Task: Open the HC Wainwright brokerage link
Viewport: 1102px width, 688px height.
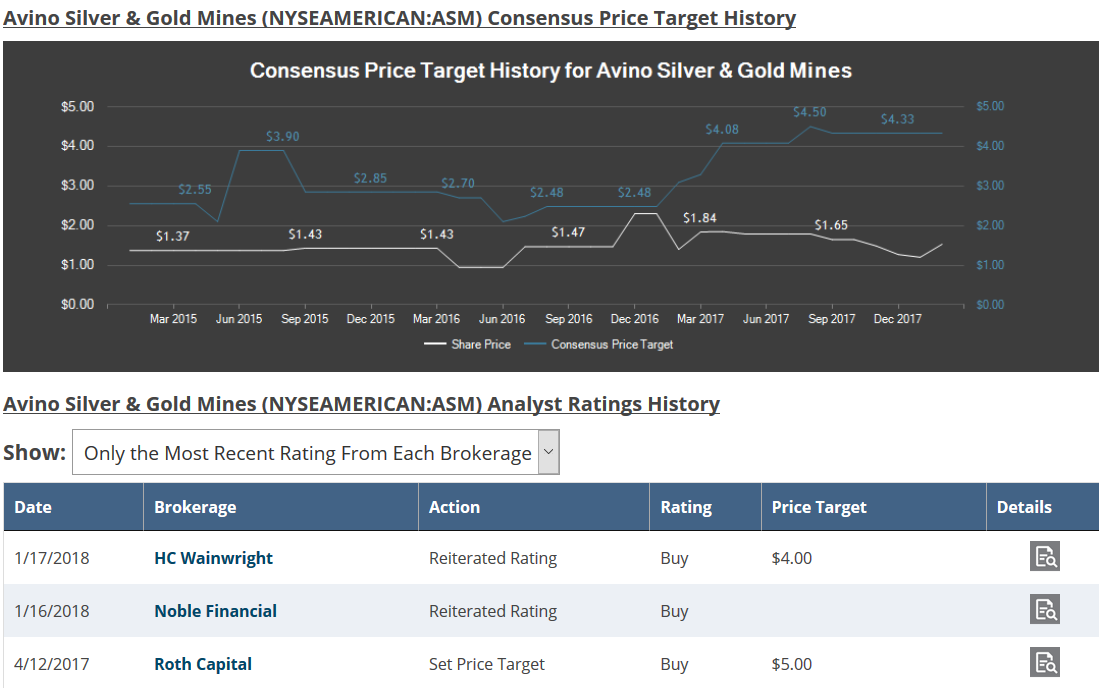Action: 213,558
